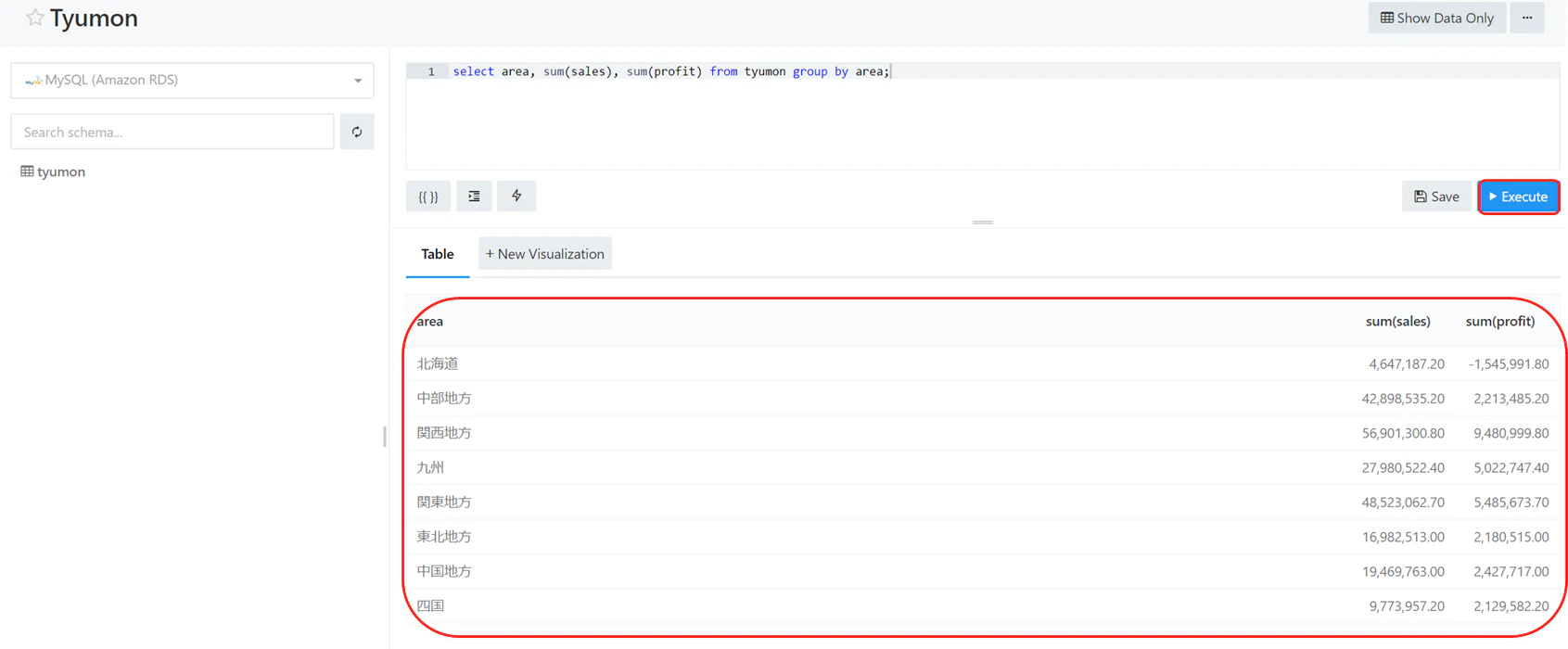Click the 関西地方 area cell
1568x649 pixels.
click(444, 433)
